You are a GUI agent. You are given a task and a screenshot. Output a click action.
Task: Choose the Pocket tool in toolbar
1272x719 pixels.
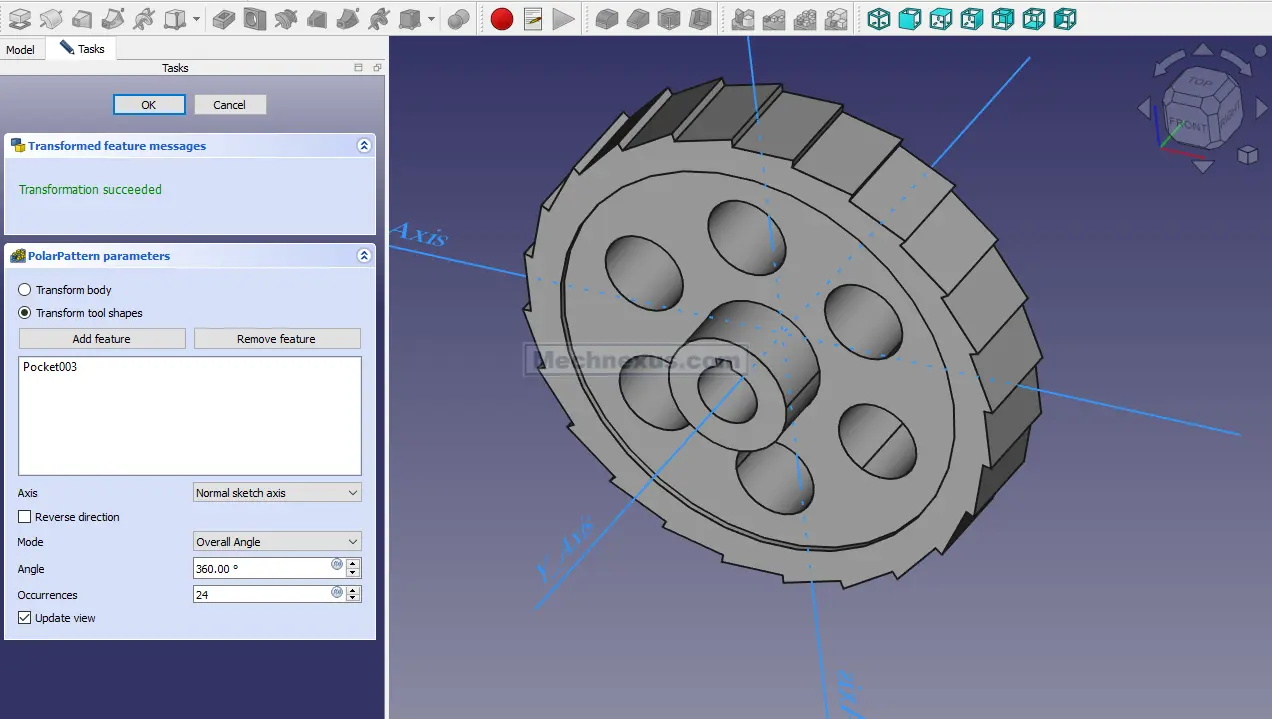click(224, 18)
